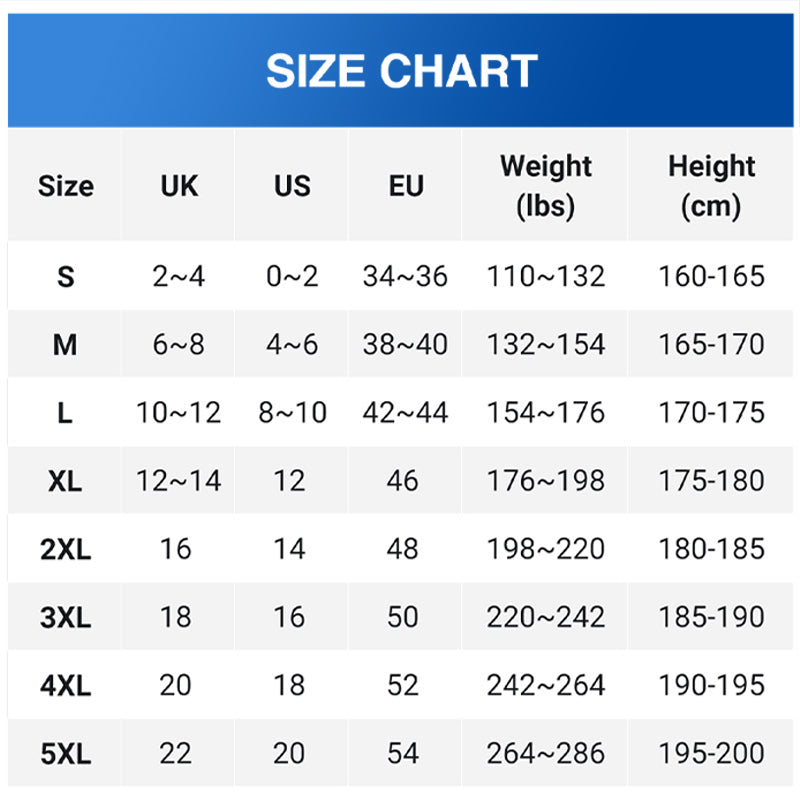Select the Size column header
This screenshot has height=800, width=800.
(x=65, y=186)
